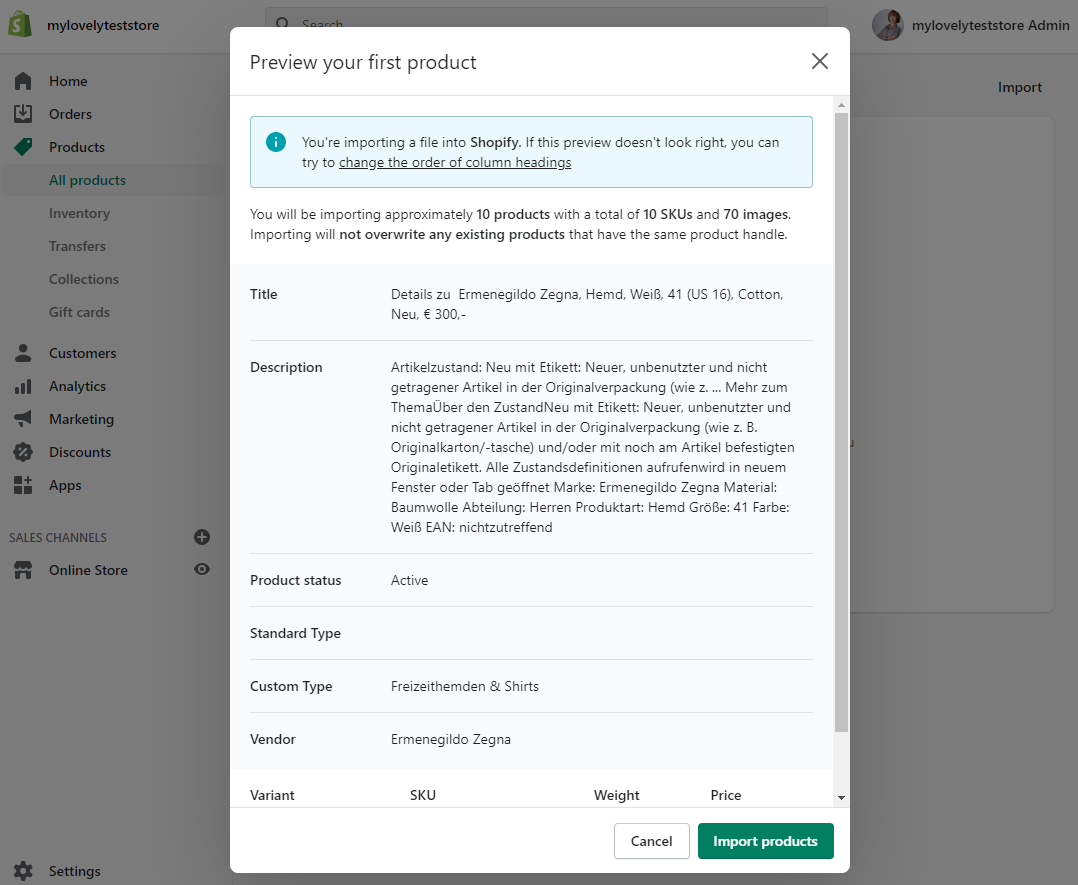Click the Weight column header
The width and height of the screenshot is (1078, 885).
pos(617,795)
